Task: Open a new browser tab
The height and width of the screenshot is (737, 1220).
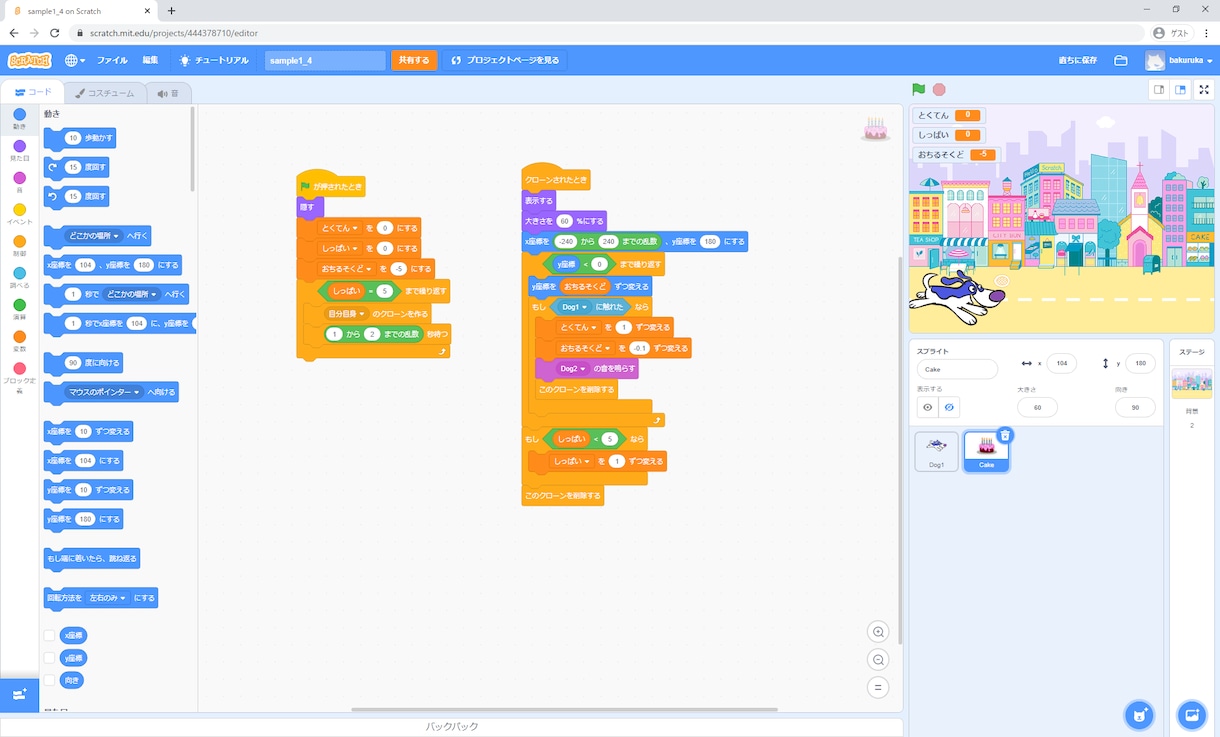Action: point(171,10)
